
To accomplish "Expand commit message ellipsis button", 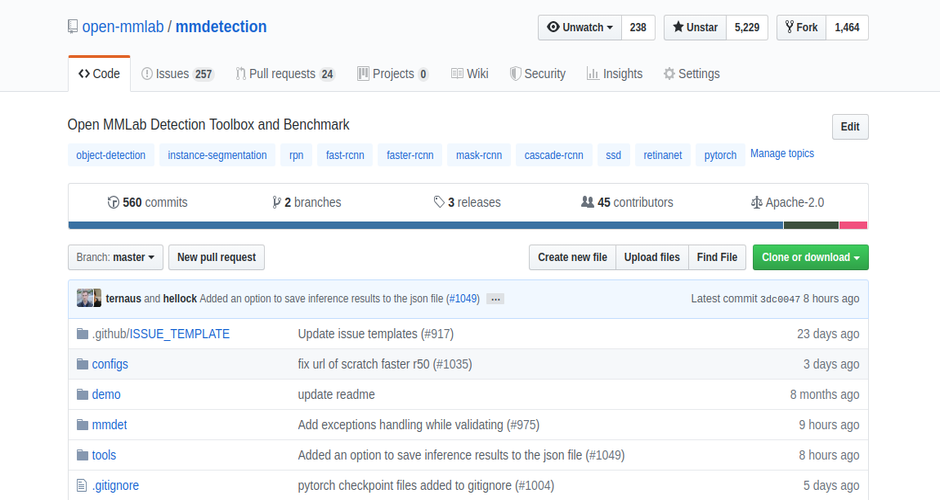I will [495, 299].
